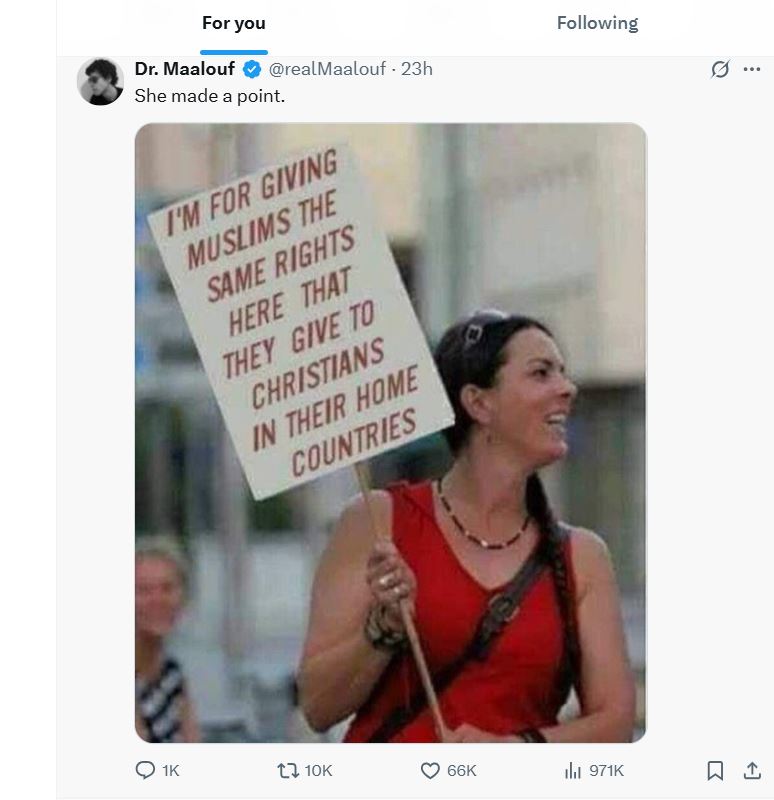774x800 pixels.
Task: Click the blue verified badge
Action: tap(253, 69)
